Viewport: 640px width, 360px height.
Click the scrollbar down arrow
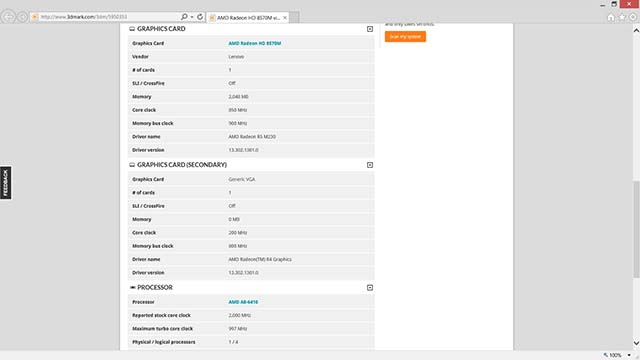[x=636, y=343]
